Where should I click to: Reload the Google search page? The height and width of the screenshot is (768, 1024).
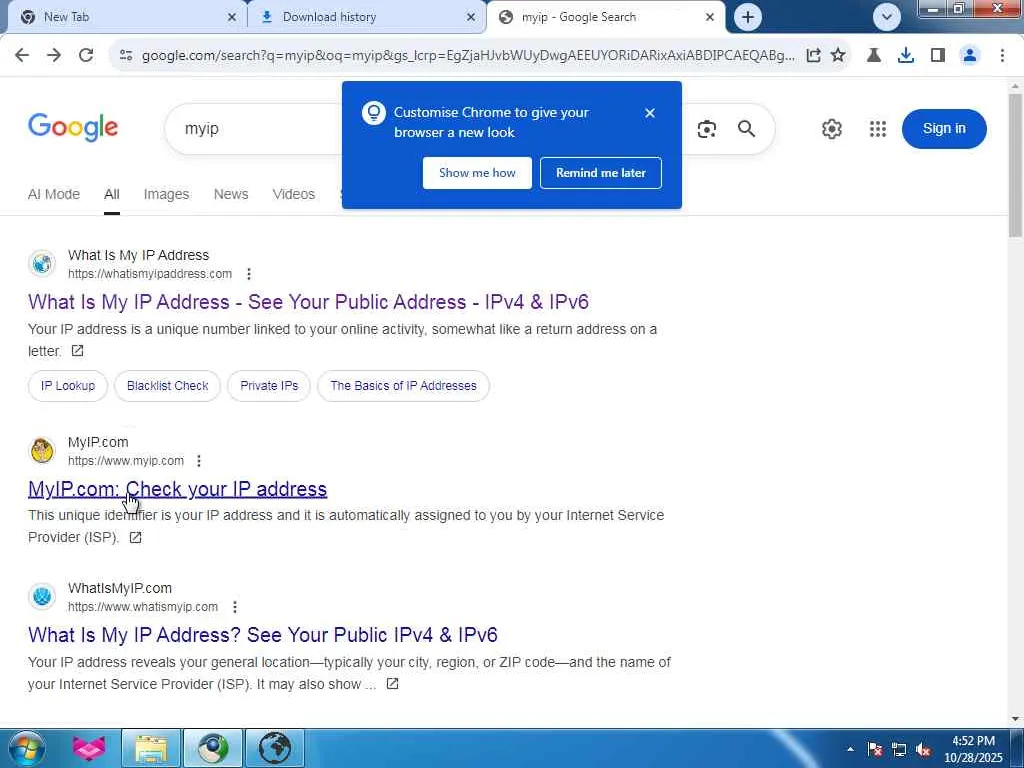coord(86,56)
